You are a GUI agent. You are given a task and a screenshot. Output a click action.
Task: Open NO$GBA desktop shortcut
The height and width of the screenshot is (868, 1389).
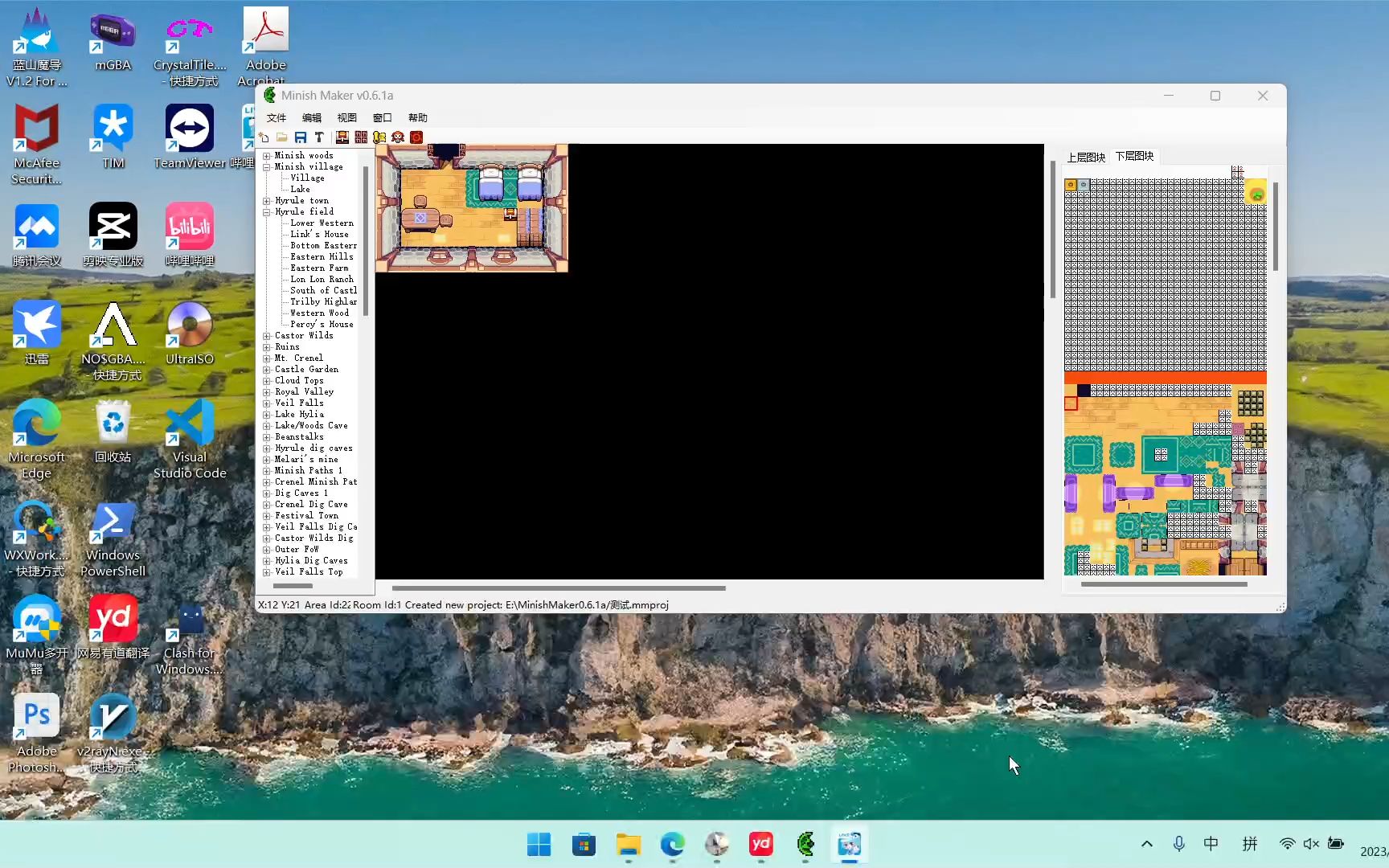(113, 341)
